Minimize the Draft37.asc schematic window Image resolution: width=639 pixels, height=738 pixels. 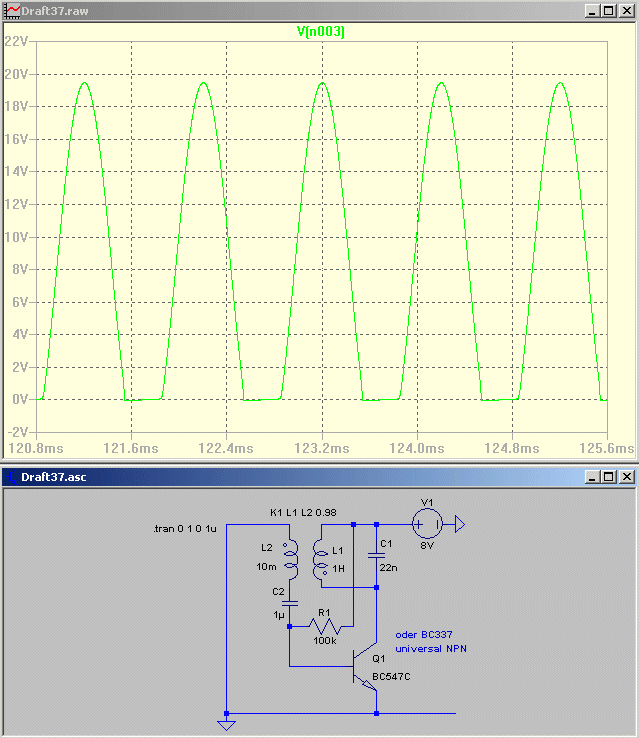592,477
